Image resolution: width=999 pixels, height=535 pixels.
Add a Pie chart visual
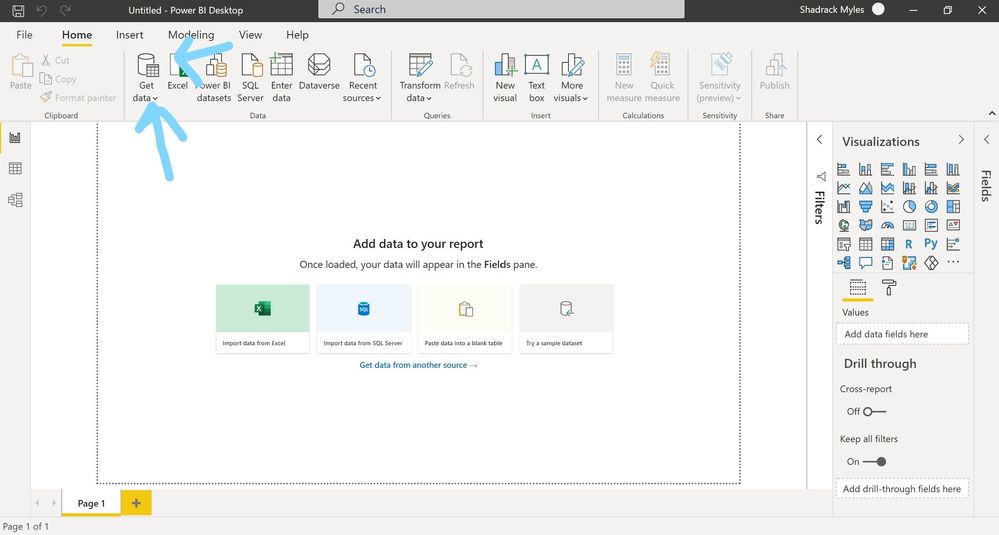909,206
